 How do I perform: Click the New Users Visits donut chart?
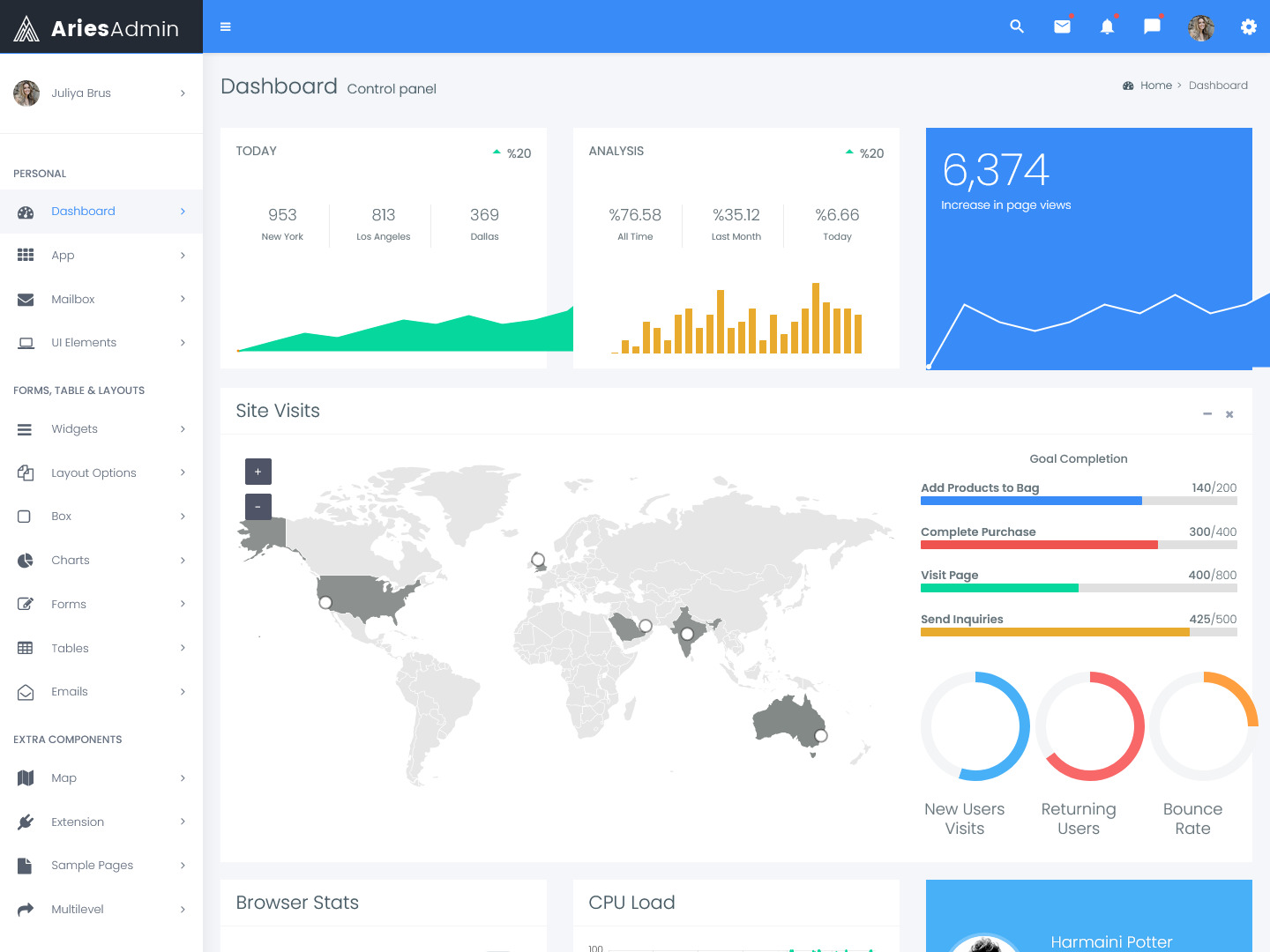coord(975,726)
